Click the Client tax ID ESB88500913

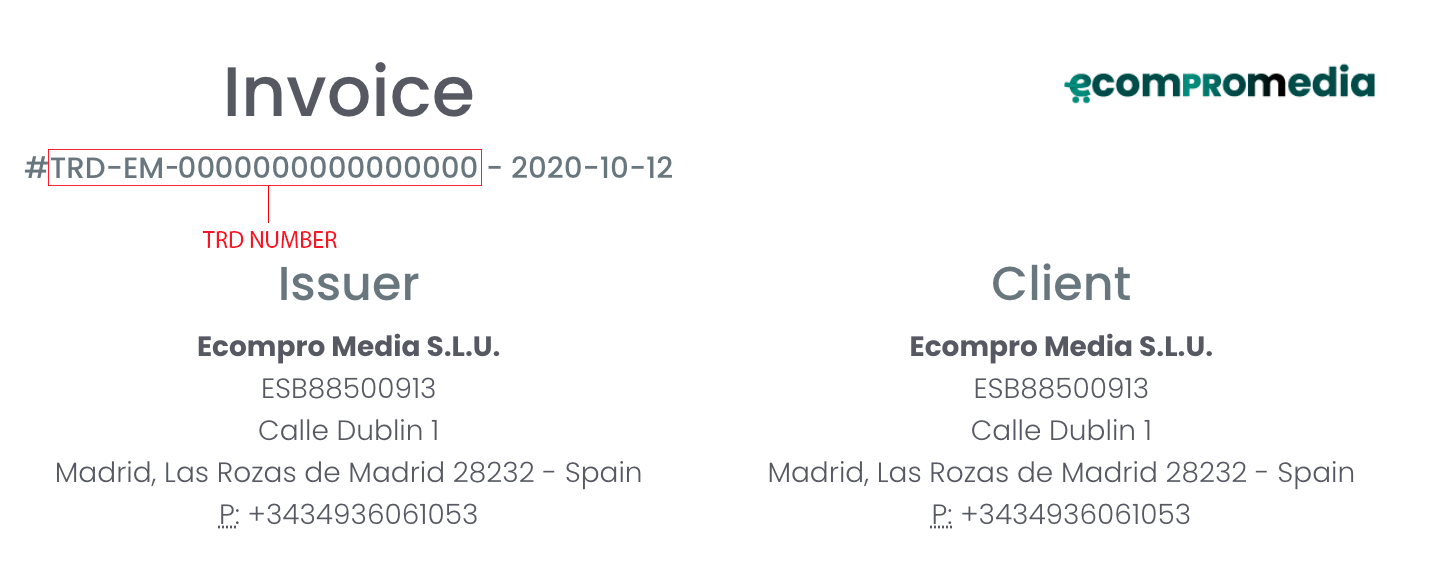(x=1061, y=388)
